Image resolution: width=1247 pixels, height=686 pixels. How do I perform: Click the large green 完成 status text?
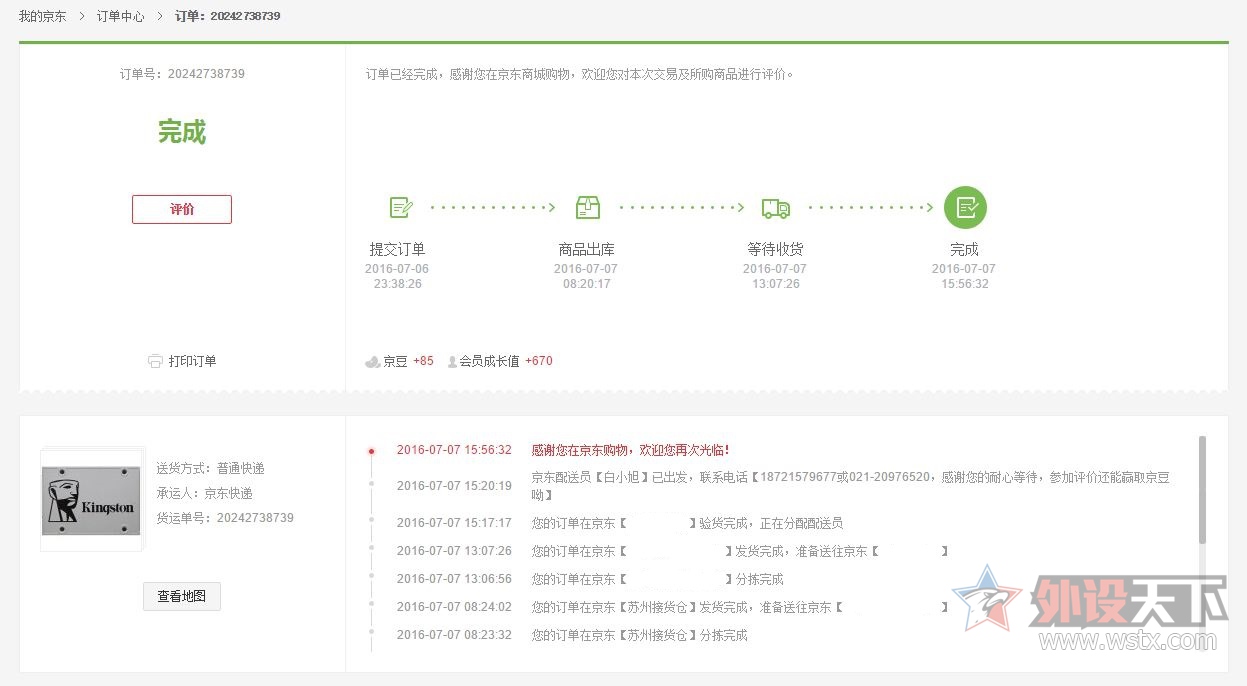(x=182, y=132)
